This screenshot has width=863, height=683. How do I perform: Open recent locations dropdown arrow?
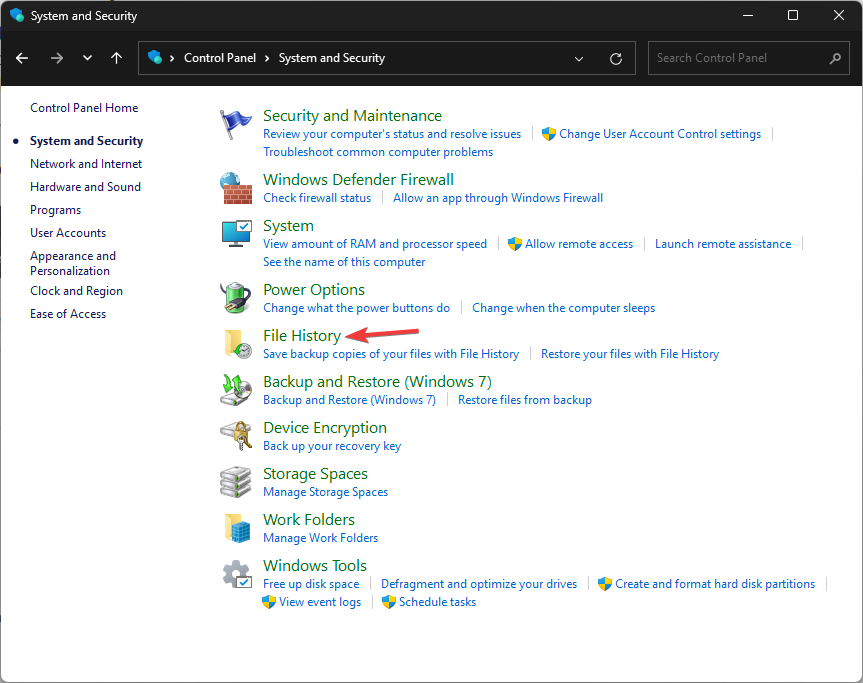[x=88, y=58]
